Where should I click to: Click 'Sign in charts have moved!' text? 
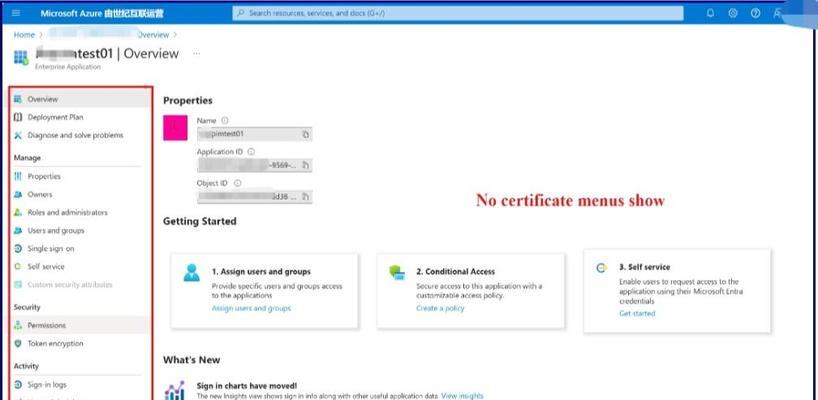tap(247, 386)
